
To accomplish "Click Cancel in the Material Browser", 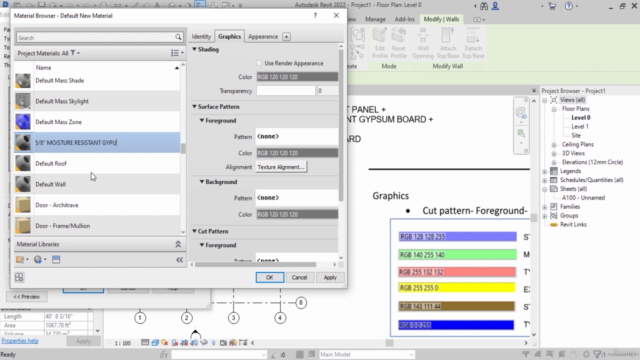I will (x=299, y=278).
